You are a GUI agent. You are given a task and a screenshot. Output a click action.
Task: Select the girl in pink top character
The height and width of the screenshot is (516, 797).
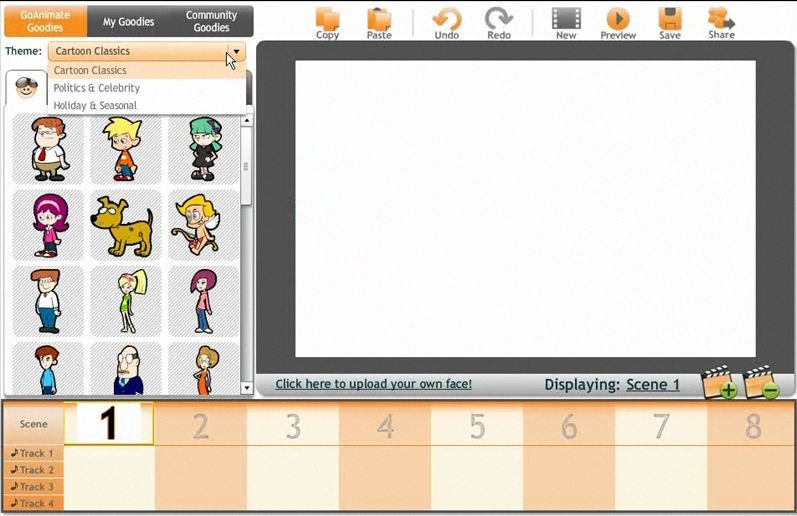204,301
